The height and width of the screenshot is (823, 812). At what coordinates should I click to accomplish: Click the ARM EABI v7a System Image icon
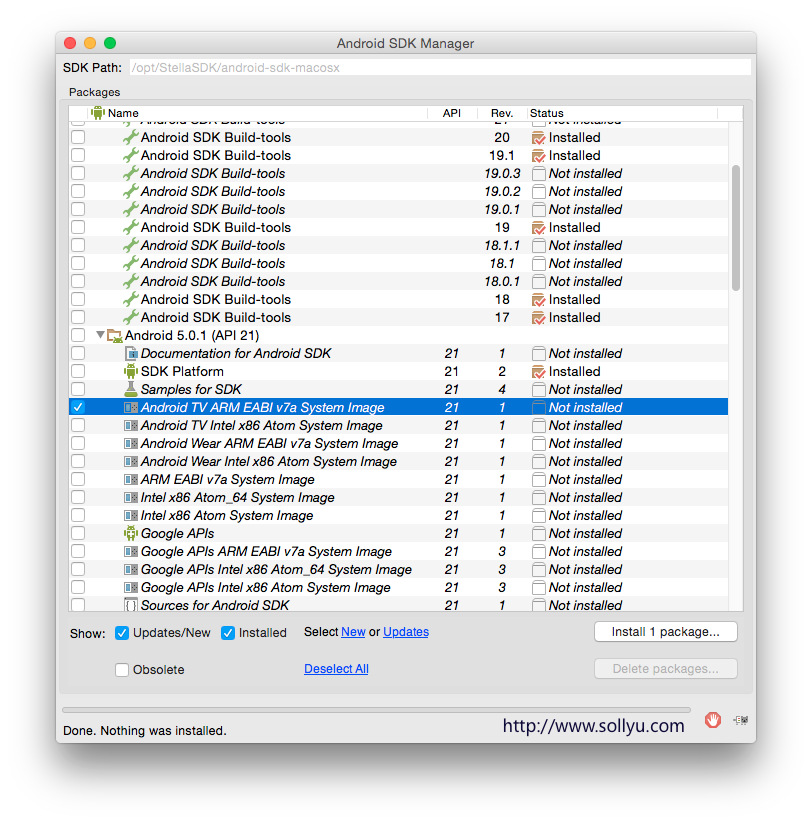131,479
